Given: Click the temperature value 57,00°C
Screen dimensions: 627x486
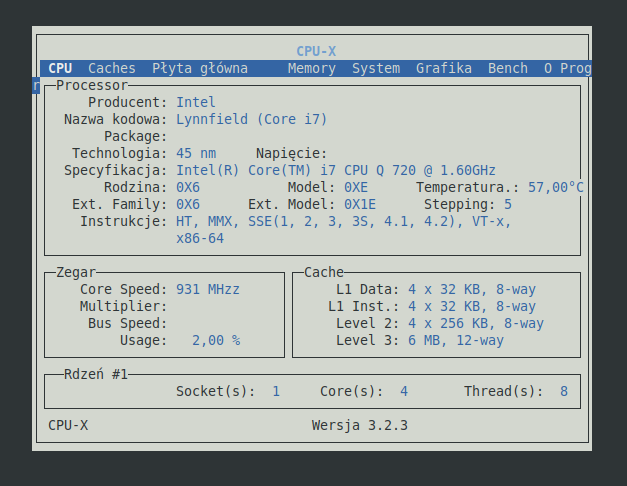Looking at the screenshot, I should click(x=556, y=187).
